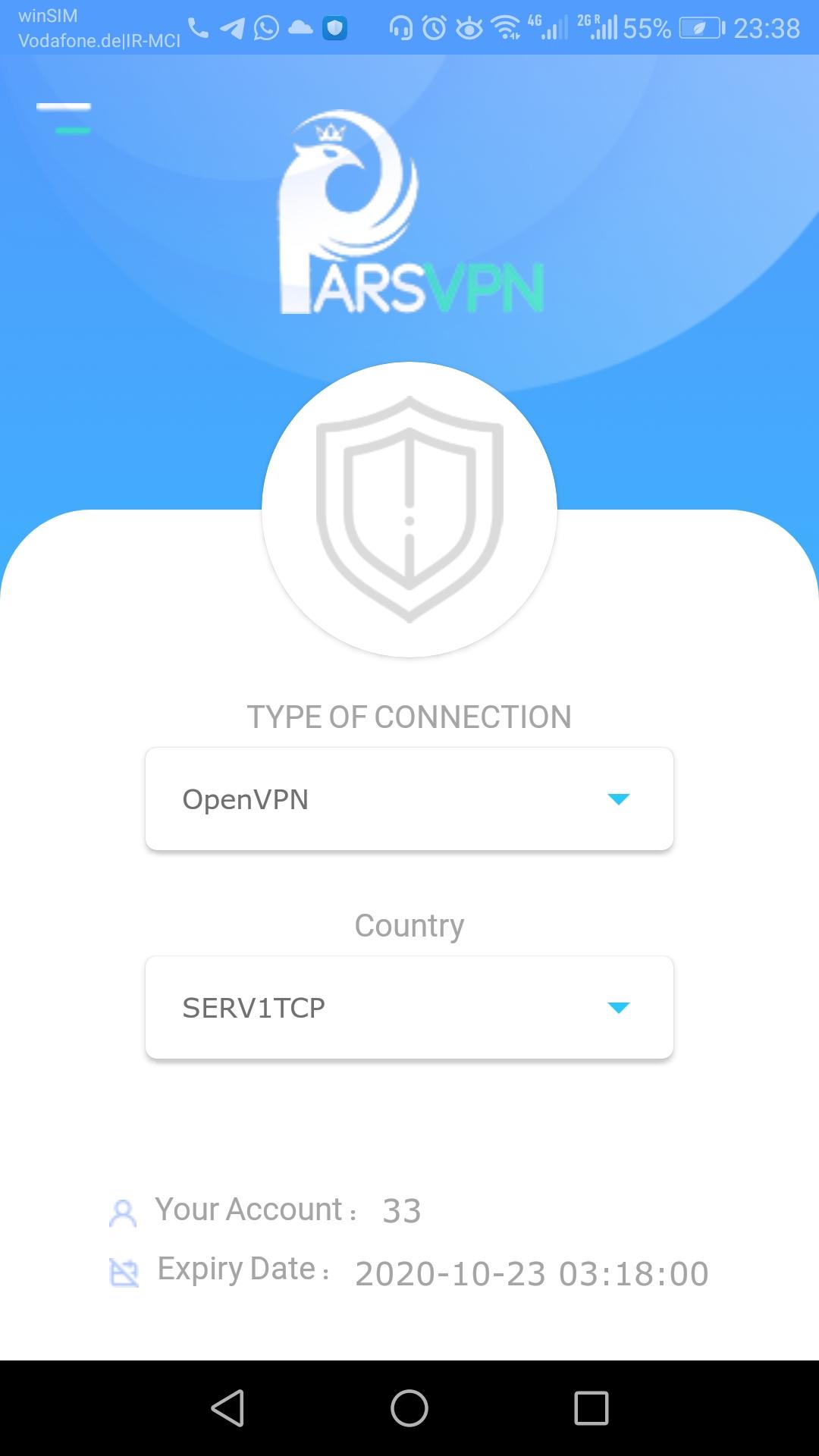Tap the expiry date 2020-10-23 value

[x=532, y=1274]
